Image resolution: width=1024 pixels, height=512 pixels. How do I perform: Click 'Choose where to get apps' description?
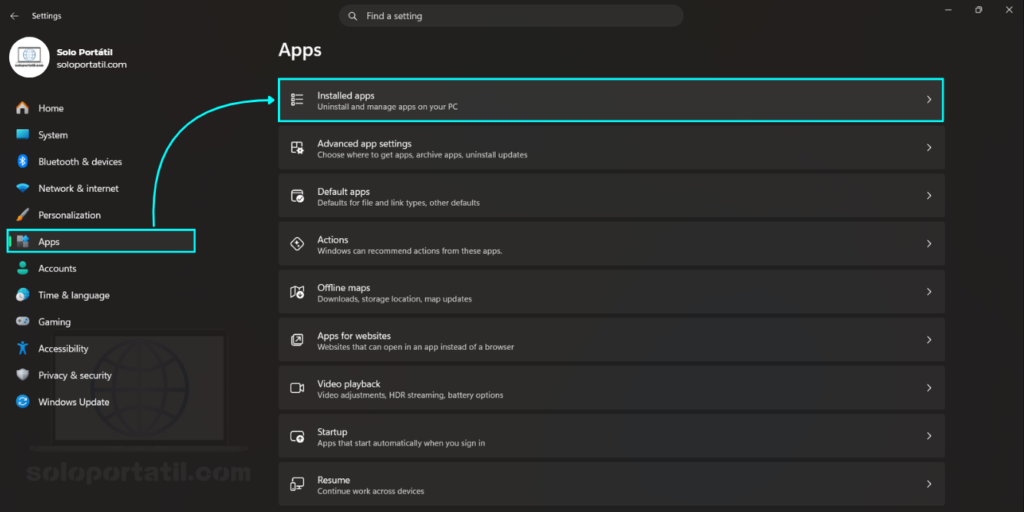[x=422, y=155]
